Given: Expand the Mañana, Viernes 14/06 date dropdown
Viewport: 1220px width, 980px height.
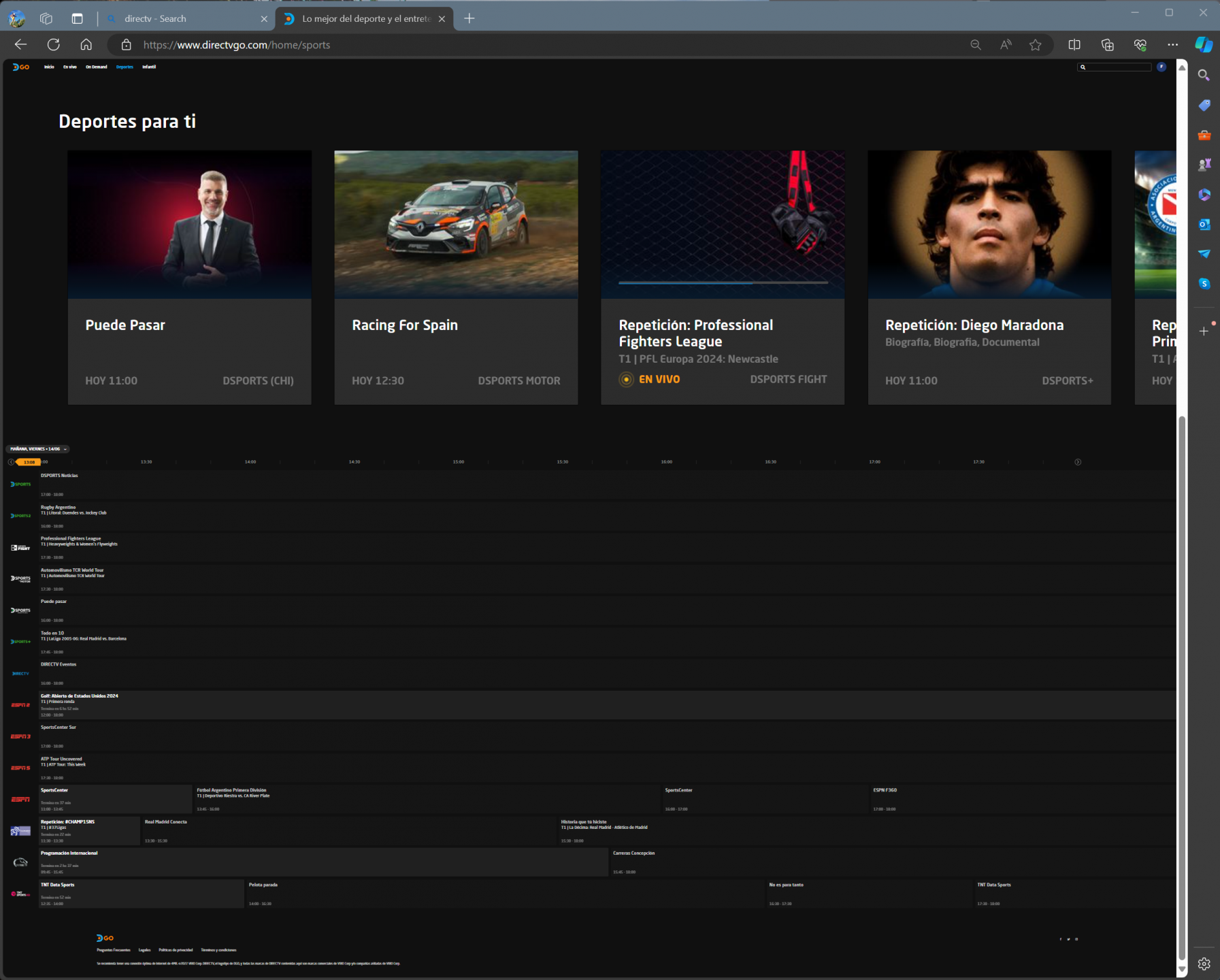Looking at the screenshot, I should (x=39, y=449).
